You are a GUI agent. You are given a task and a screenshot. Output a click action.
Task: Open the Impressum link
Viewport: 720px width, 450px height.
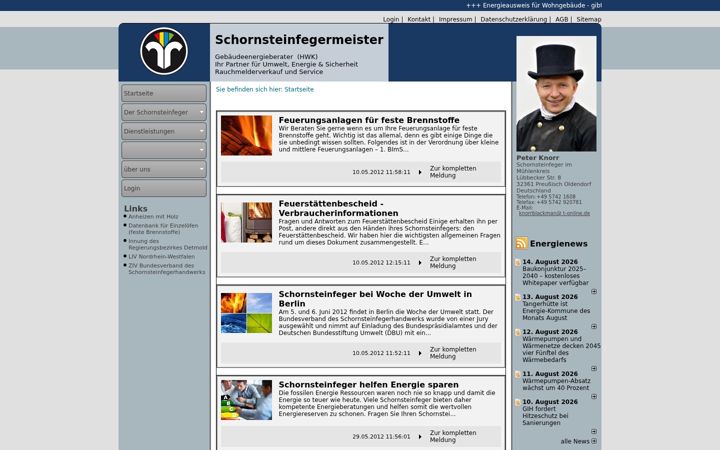point(455,19)
